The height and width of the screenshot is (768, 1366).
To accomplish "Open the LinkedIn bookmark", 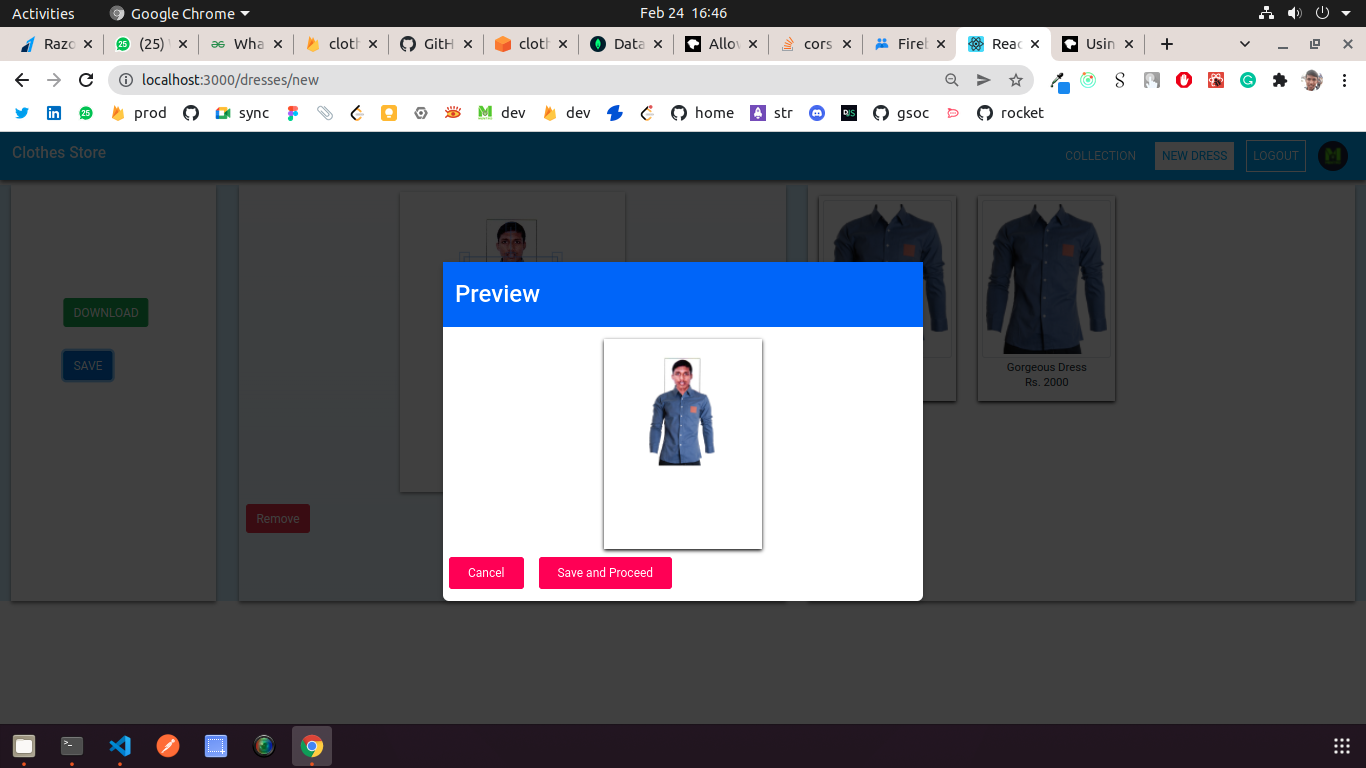I will [54, 112].
